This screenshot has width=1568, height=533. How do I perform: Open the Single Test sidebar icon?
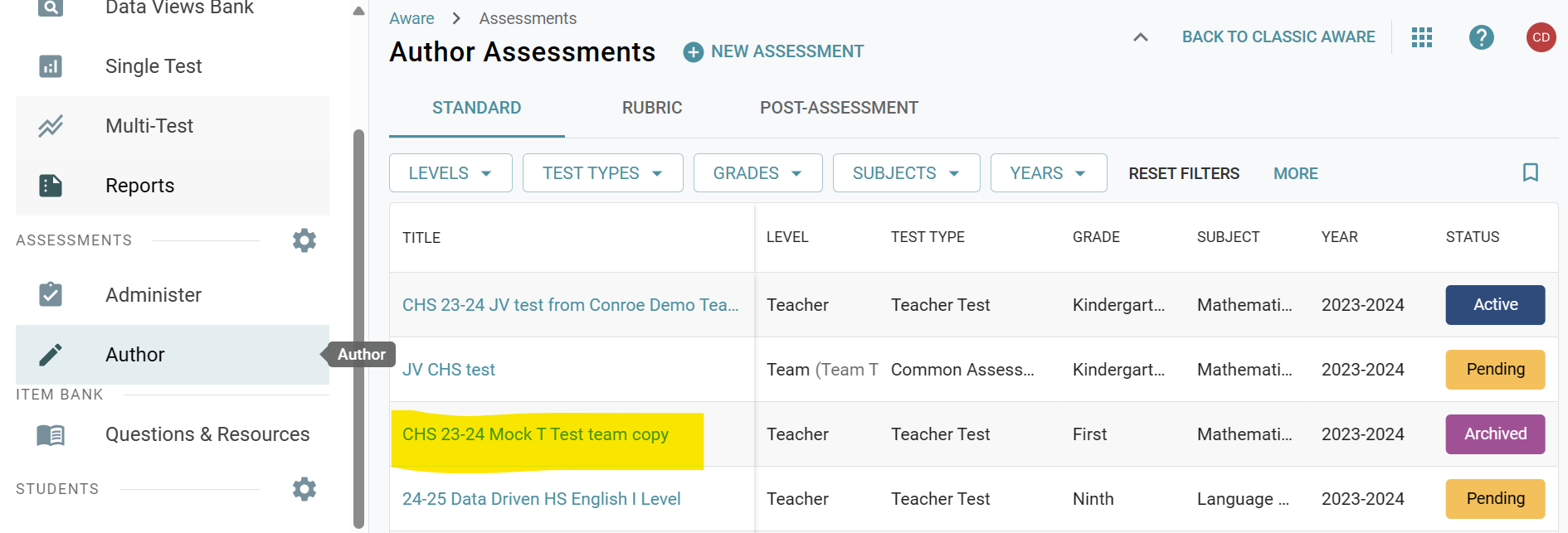(x=51, y=66)
